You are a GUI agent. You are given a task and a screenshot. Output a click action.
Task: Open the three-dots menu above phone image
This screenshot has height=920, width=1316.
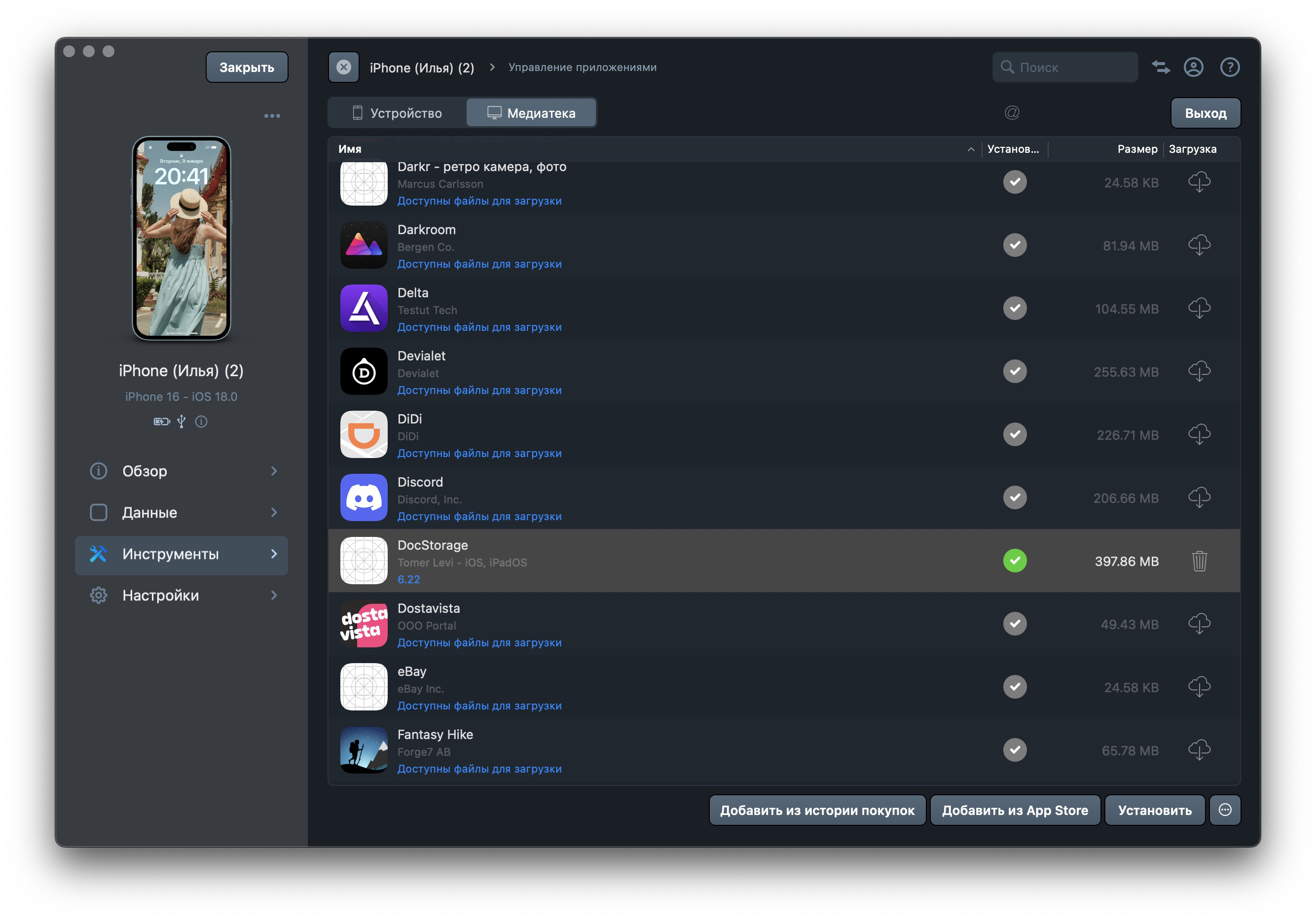pyautogui.click(x=272, y=116)
